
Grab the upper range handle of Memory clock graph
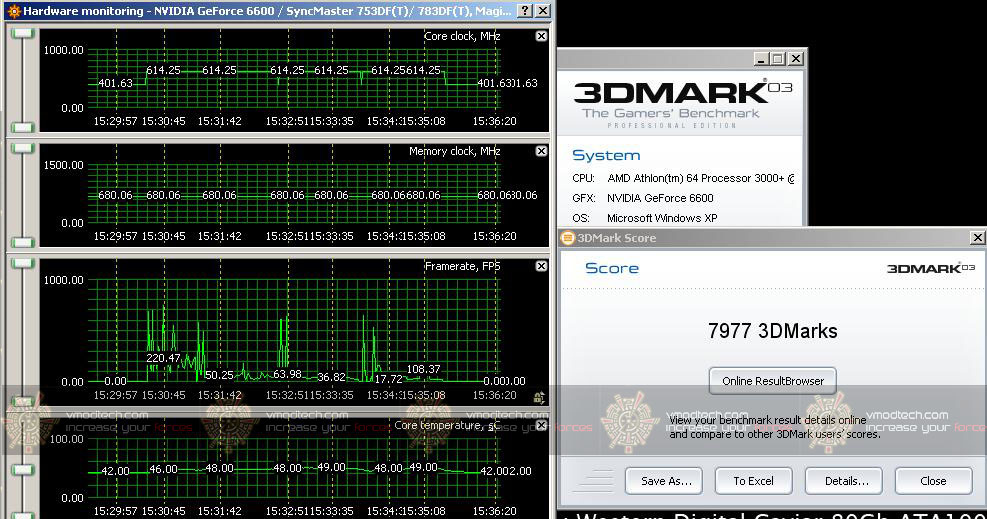click(23, 148)
